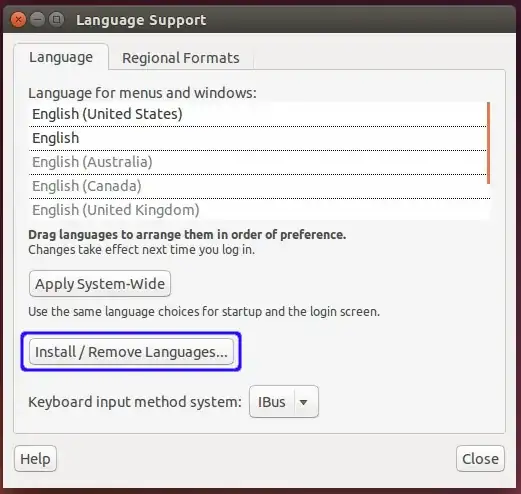Click the Apply System-Wide button
This screenshot has height=494, width=521.
[100, 284]
